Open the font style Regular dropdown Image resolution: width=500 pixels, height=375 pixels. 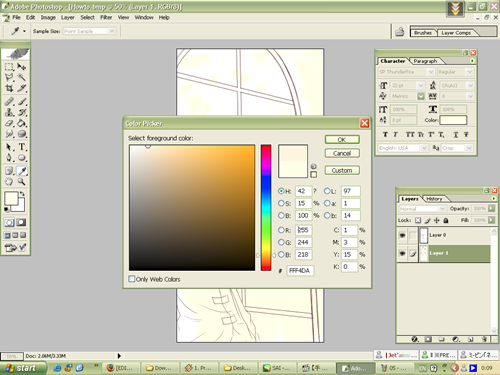(x=455, y=72)
